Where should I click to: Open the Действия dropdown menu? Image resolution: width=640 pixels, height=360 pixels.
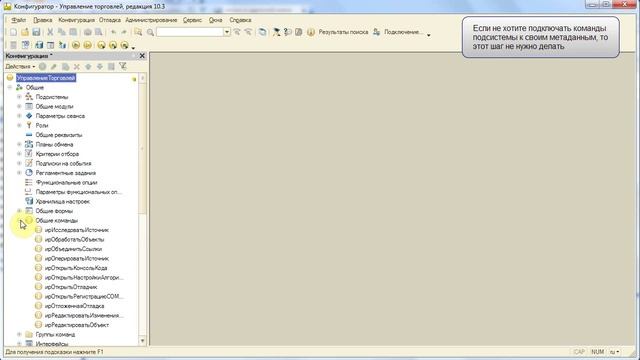coord(20,67)
